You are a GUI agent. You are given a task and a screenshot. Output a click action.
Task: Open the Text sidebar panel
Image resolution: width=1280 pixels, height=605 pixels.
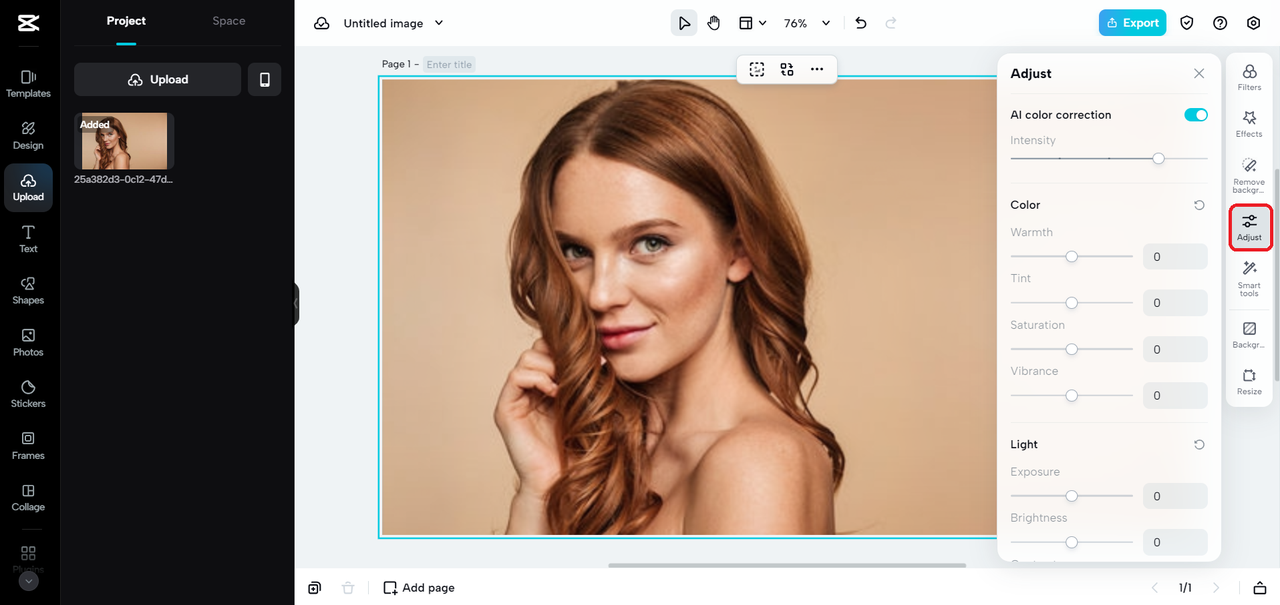(28, 240)
